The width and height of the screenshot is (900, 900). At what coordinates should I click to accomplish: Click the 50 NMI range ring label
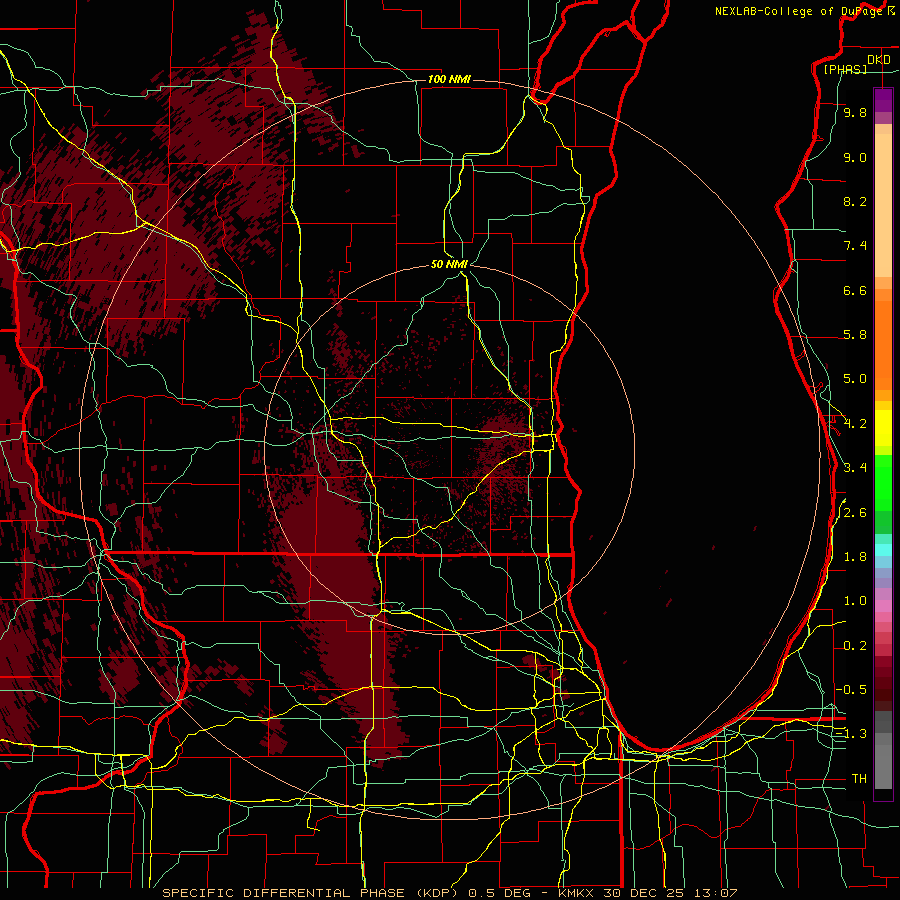point(449,264)
